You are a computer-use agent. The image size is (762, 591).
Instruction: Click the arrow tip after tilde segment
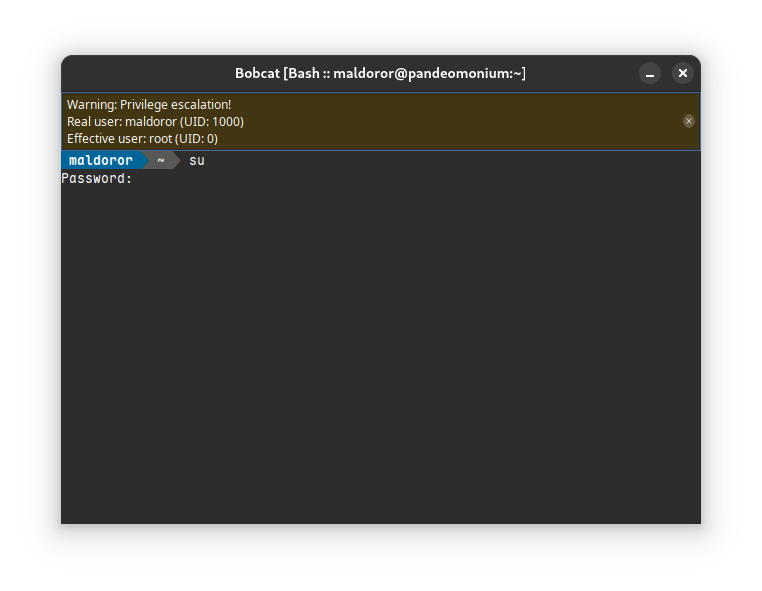pos(176,161)
